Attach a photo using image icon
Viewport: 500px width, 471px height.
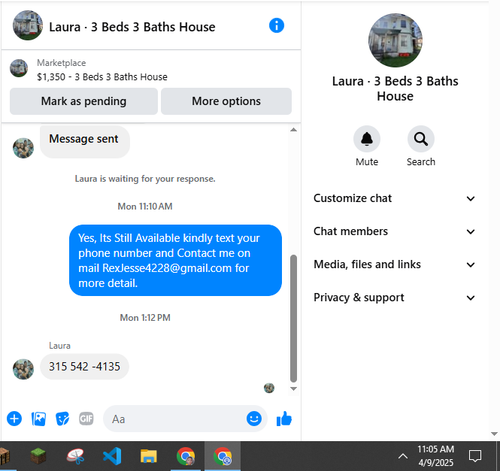click(39, 419)
